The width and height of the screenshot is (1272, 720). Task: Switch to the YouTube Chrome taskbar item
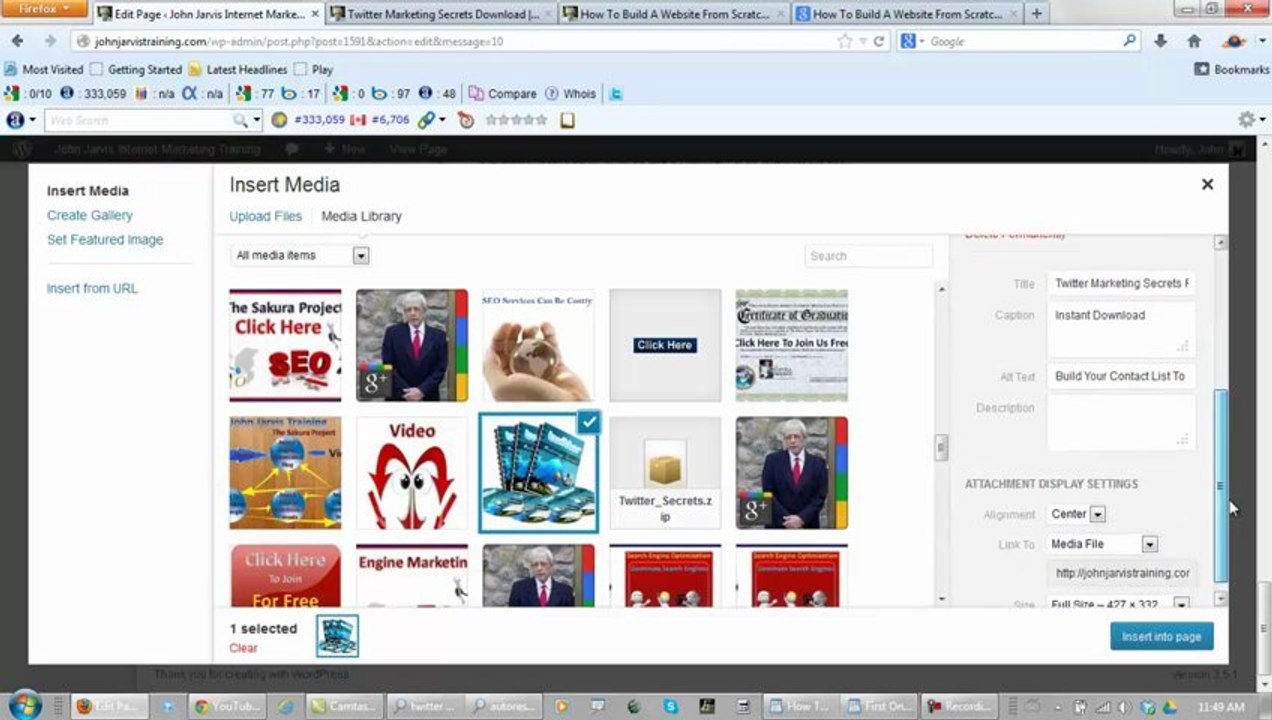coord(224,706)
